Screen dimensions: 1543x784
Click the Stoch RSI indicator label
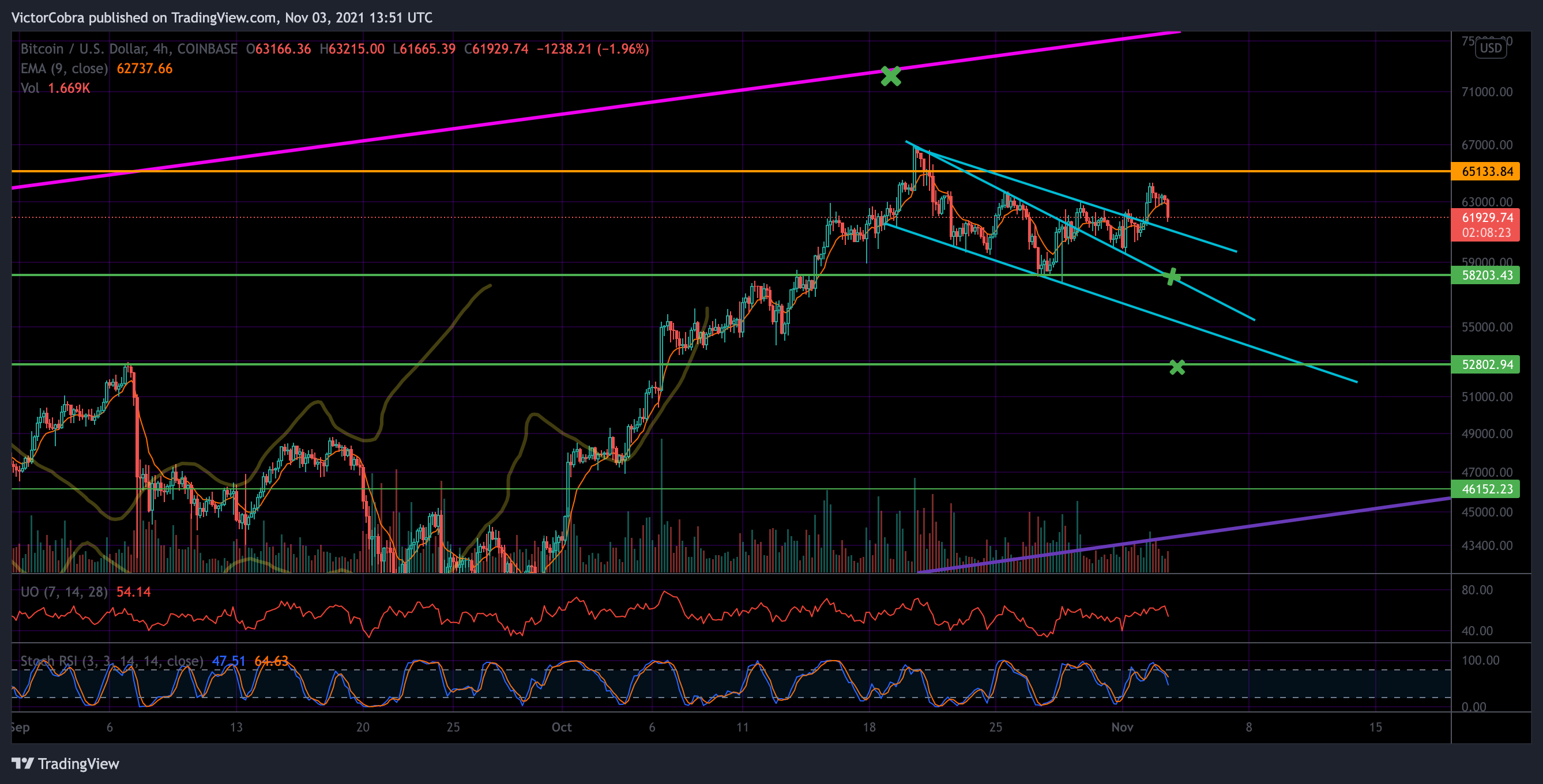pyautogui.click(x=112, y=661)
